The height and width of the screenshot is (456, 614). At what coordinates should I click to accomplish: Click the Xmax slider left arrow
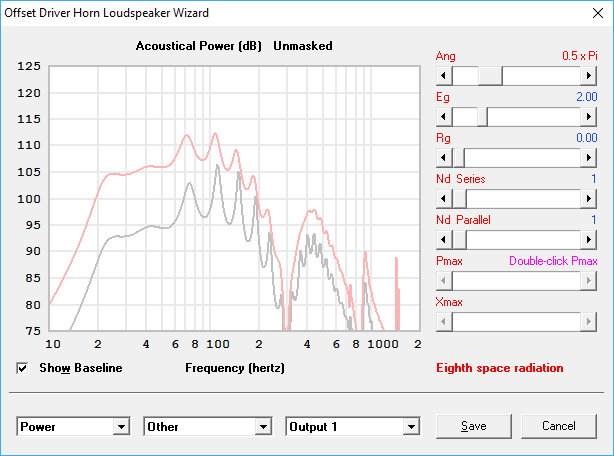tap(444, 322)
